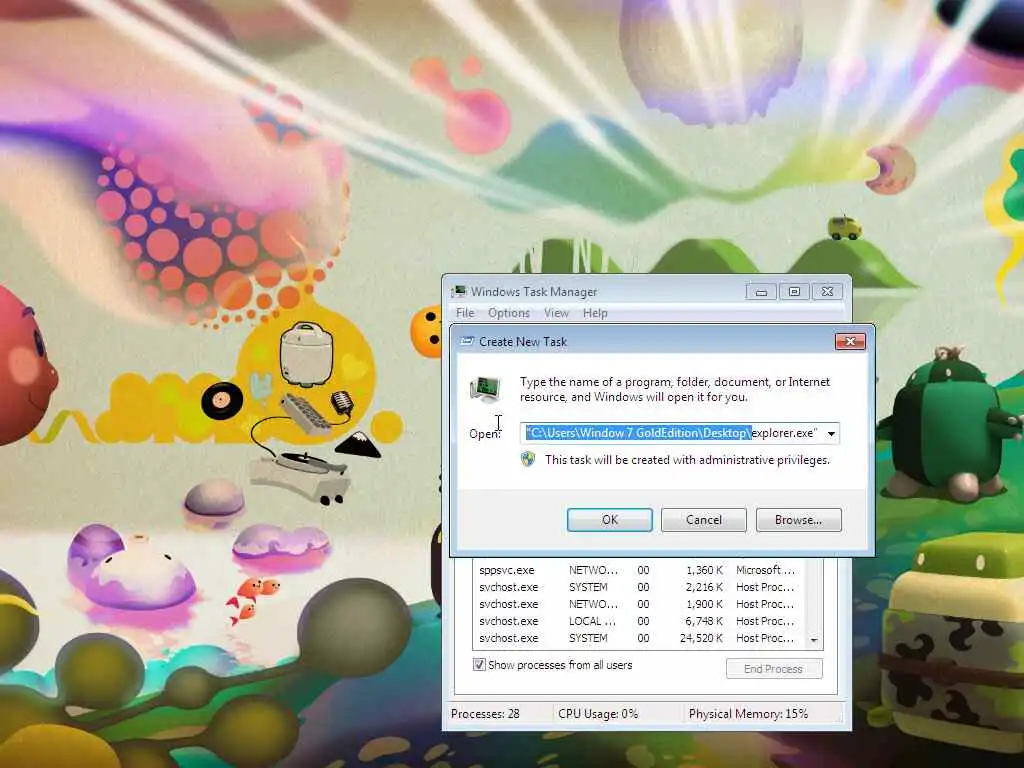
Task: Click the Physical Memory: 15% status entry
Action: pyautogui.click(x=748, y=714)
